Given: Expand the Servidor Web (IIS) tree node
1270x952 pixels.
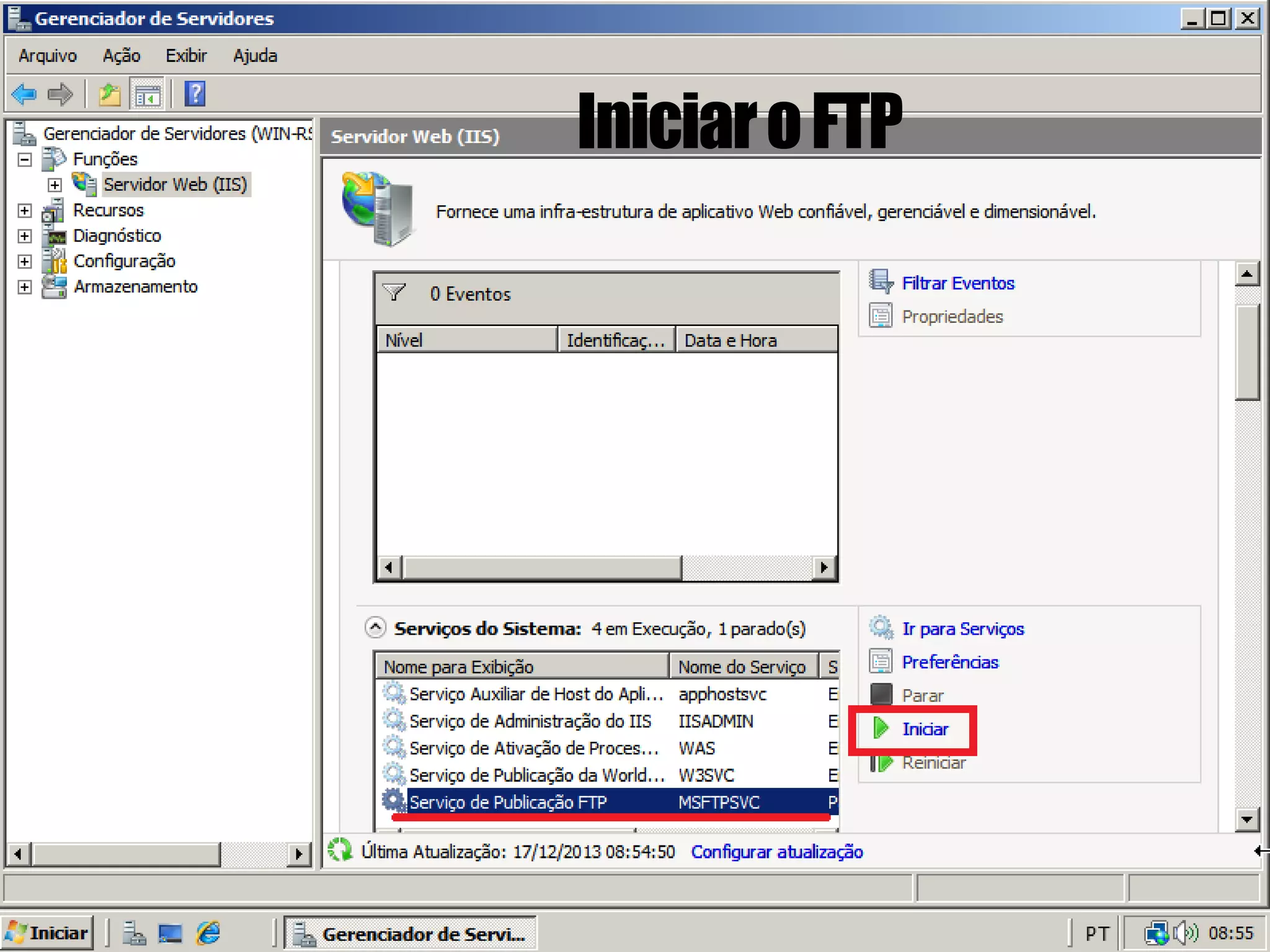Looking at the screenshot, I should 55,185.
